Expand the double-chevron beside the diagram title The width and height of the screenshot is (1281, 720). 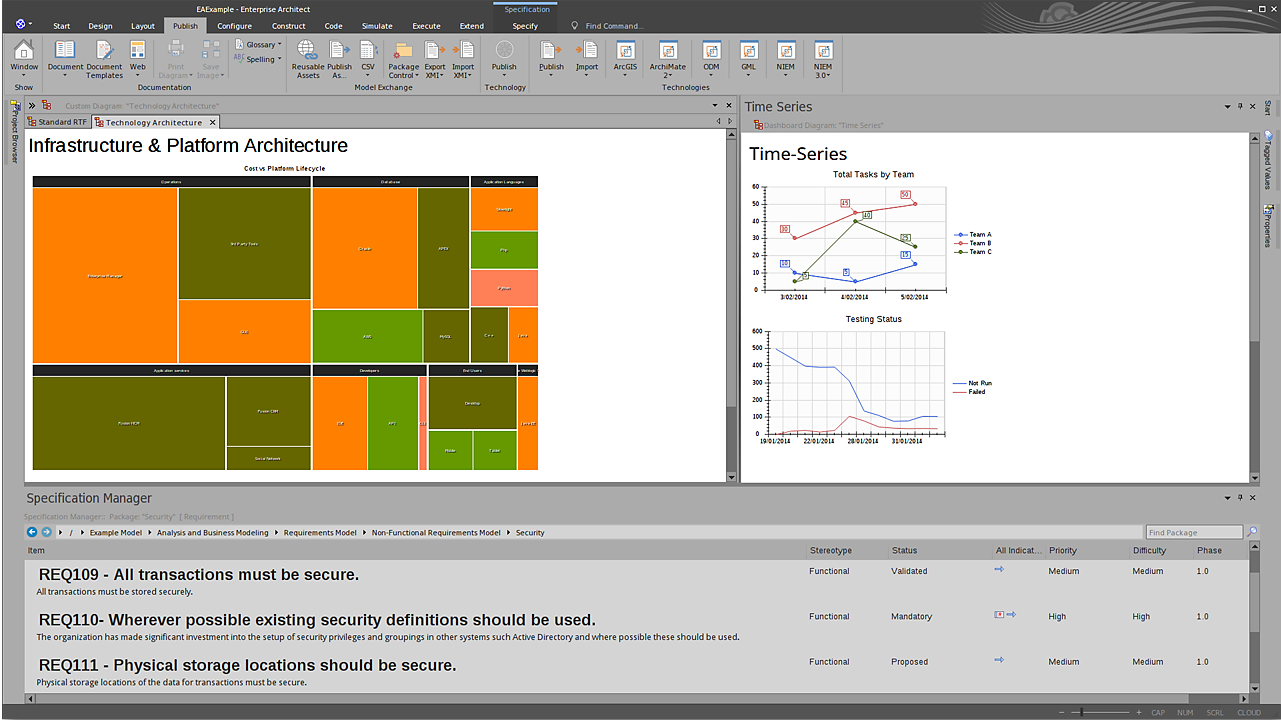[x=32, y=105]
